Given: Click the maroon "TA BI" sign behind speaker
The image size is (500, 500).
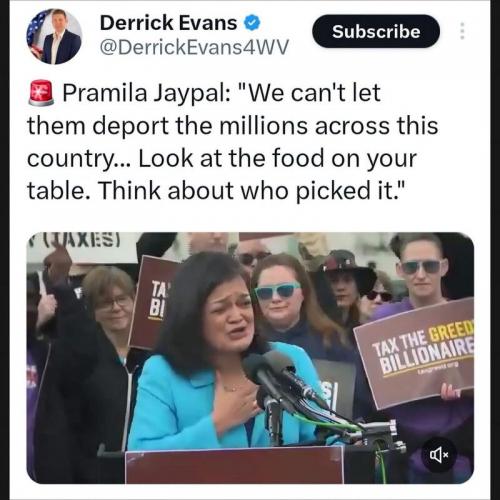Looking at the screenshot, I should click(x=154, y=302).
